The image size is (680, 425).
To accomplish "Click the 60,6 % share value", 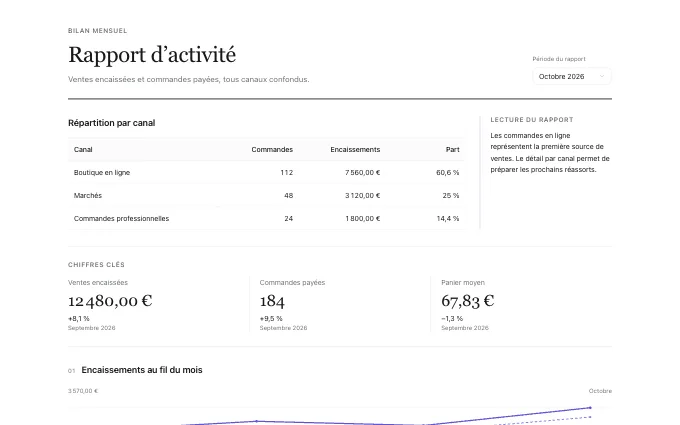I will [x=448, y=173].
